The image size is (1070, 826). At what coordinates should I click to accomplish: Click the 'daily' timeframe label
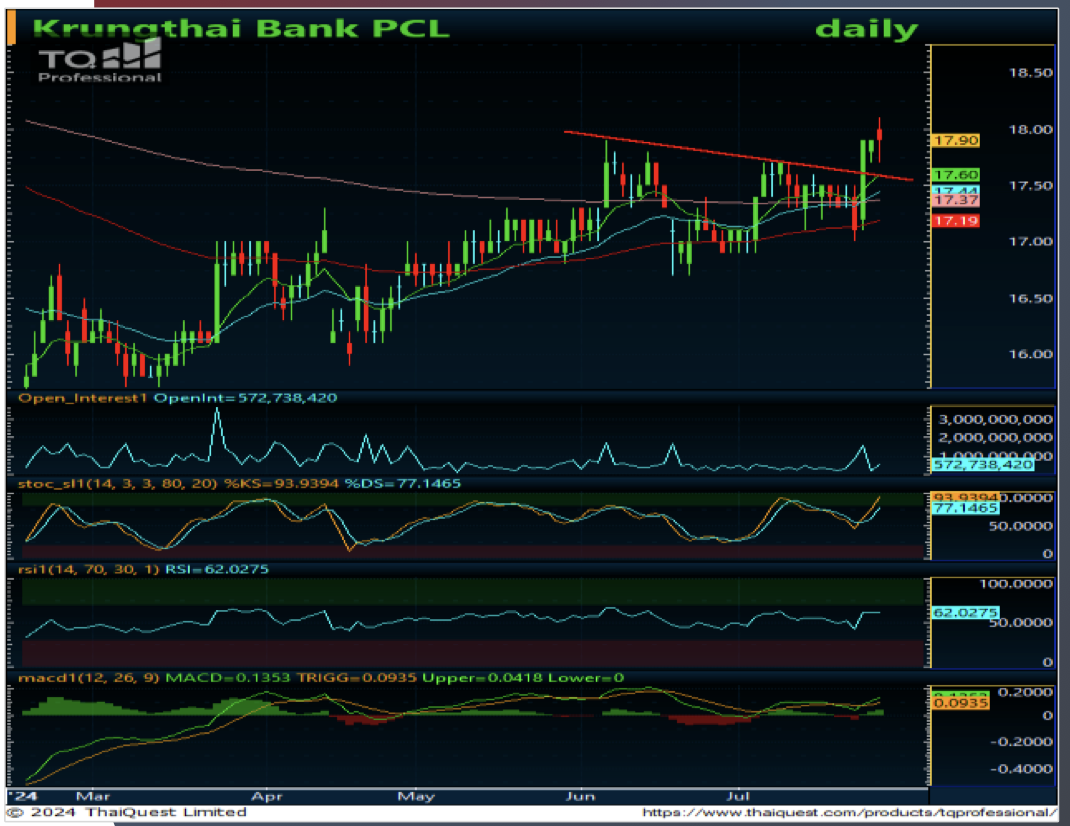(867, 29)
